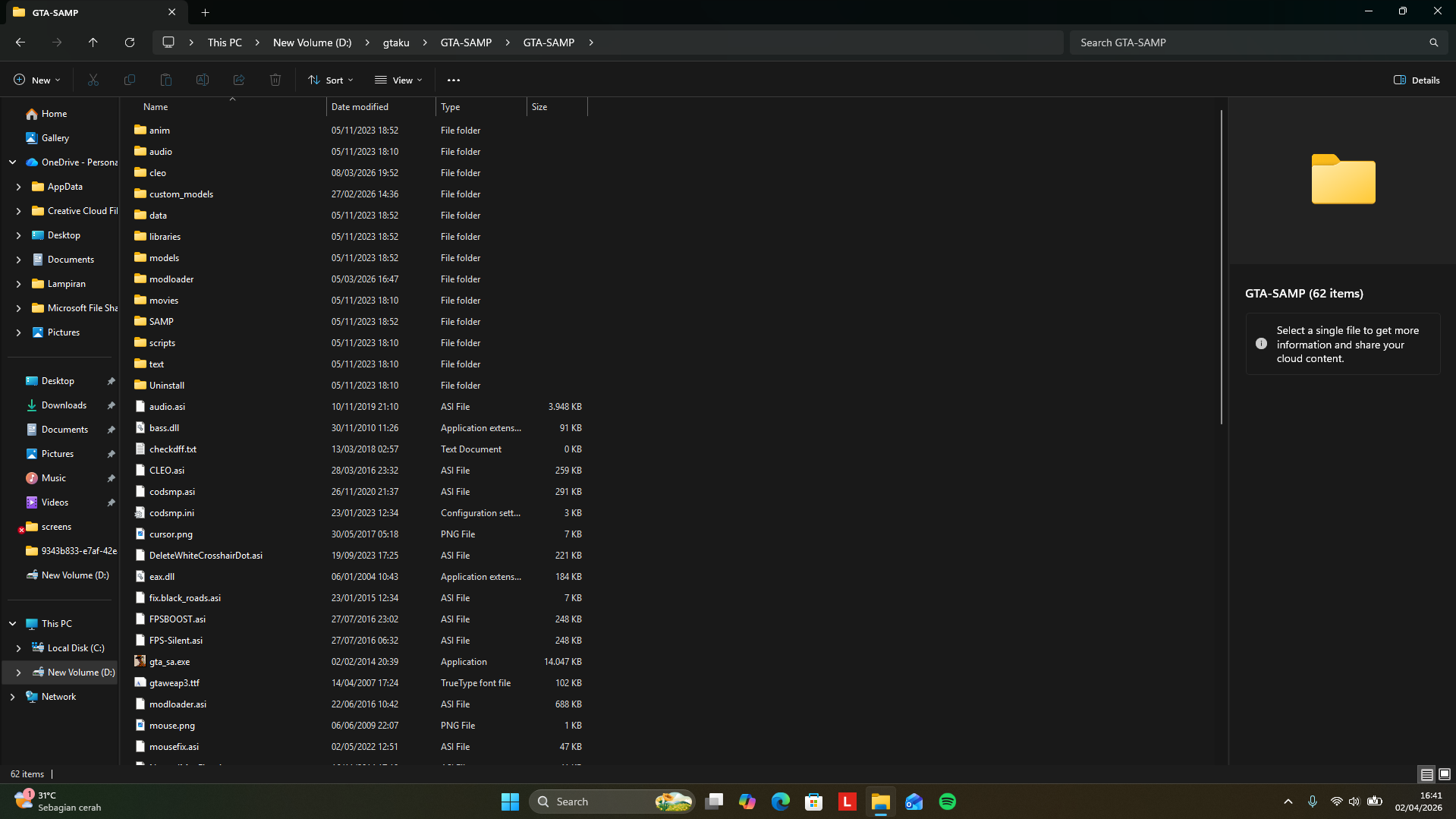Open the New item dropdown

[37, 80]
